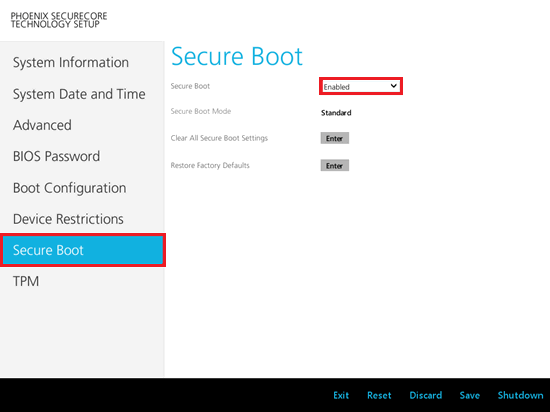Click Reset in bottom bar

click(379, 395)
